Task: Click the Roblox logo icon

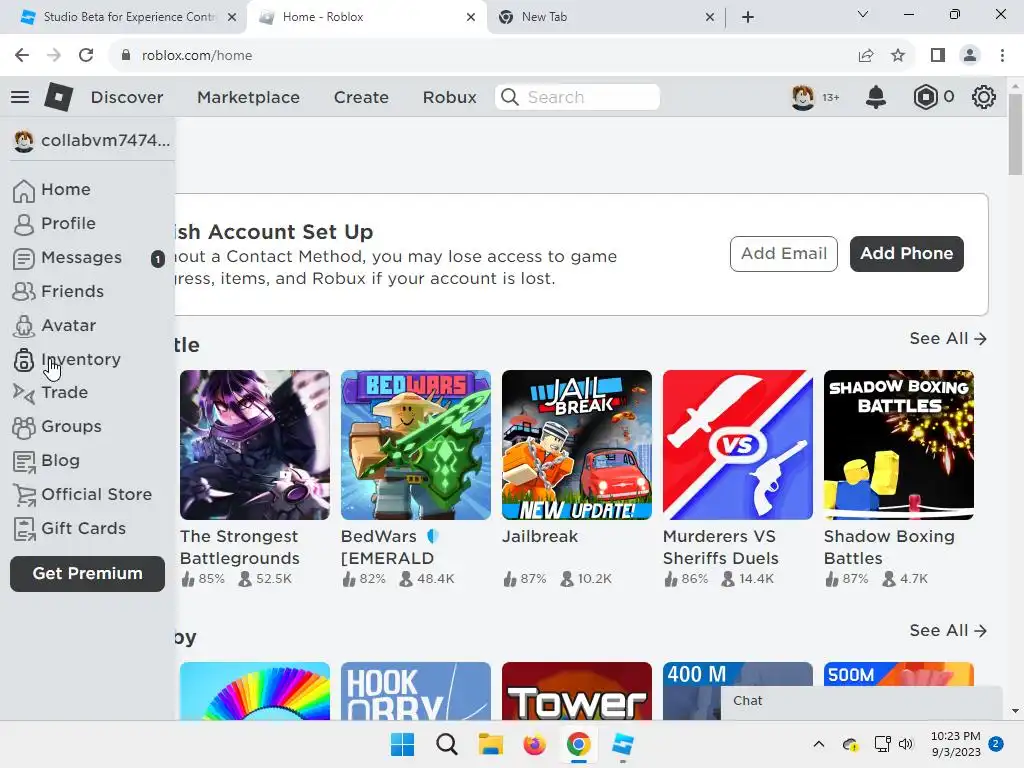Action: click(x=58, y=97)
